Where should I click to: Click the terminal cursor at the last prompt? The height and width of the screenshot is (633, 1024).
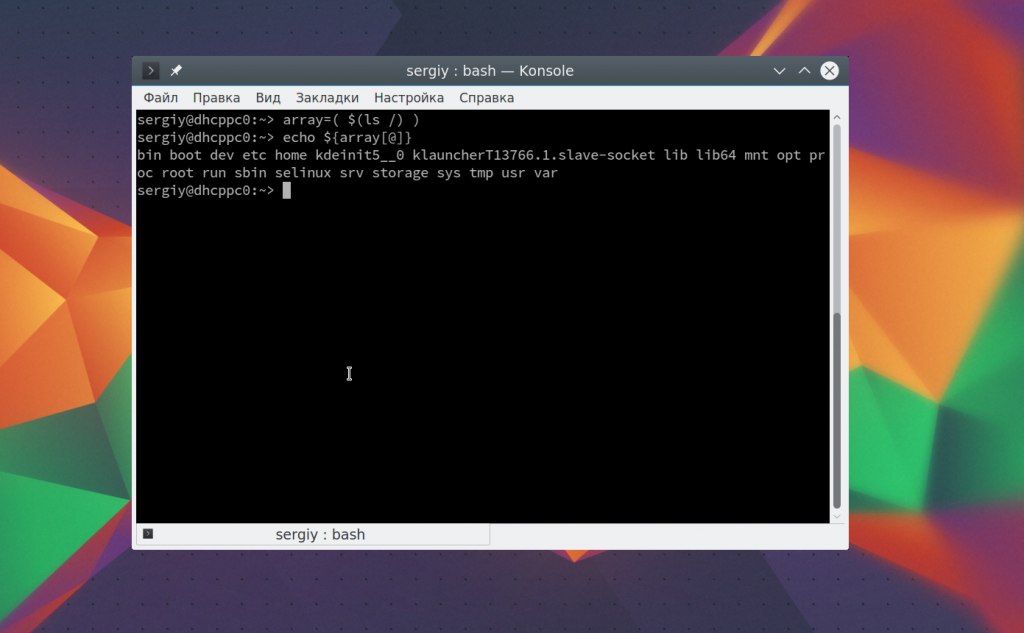286,190
